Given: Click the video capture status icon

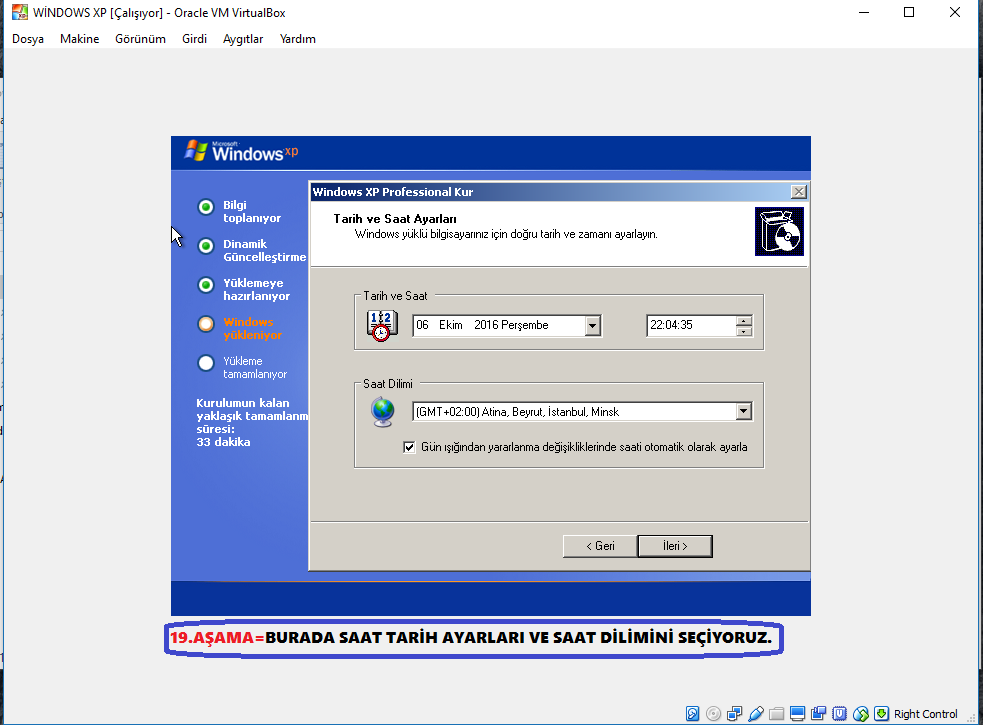Looking at the screenshot, I should point(819,714).
